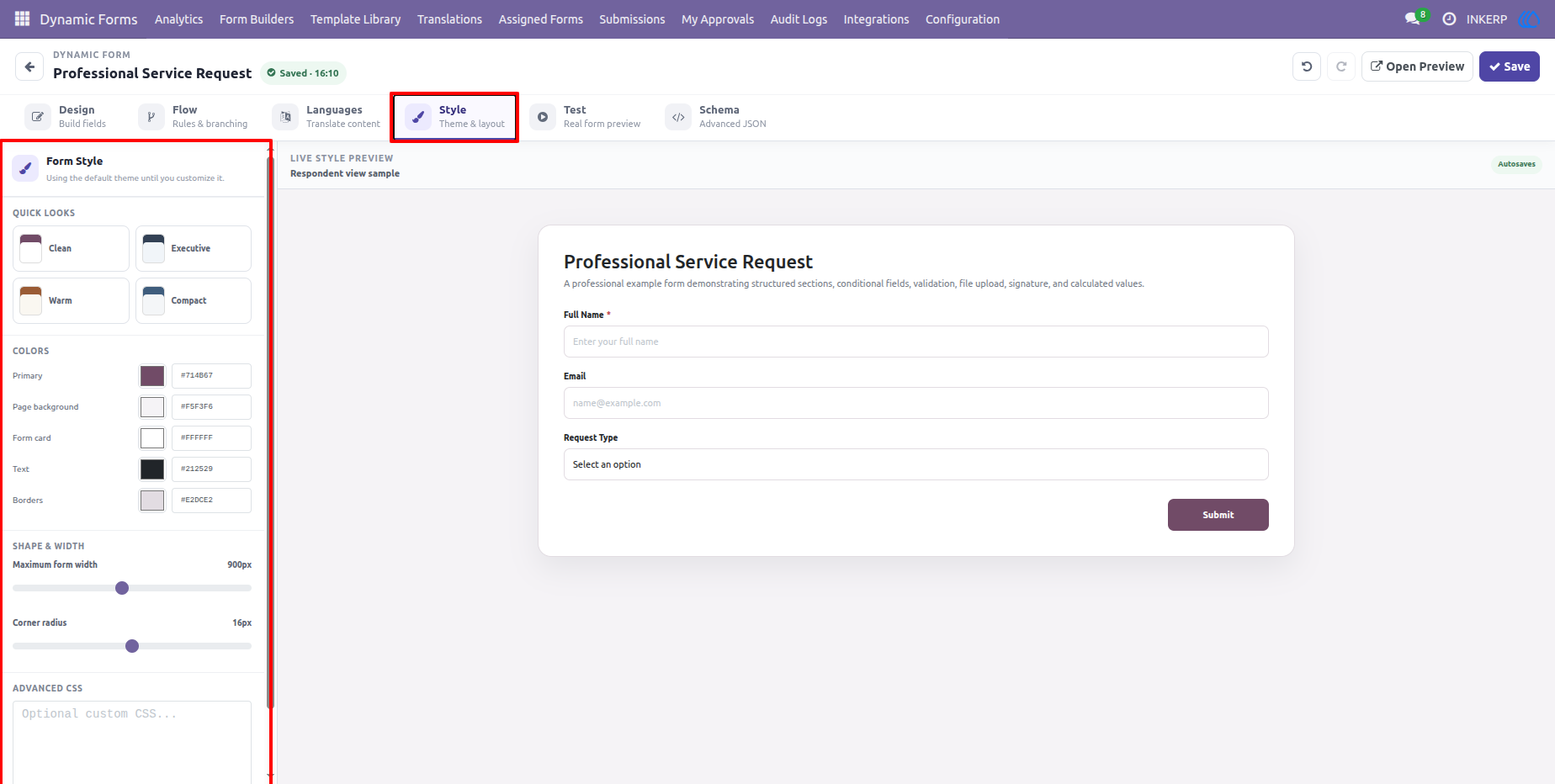Viewport: 1555px width, 784px height.
Task: Click the Borders color swatch
Action: click(x=152, y=501)
